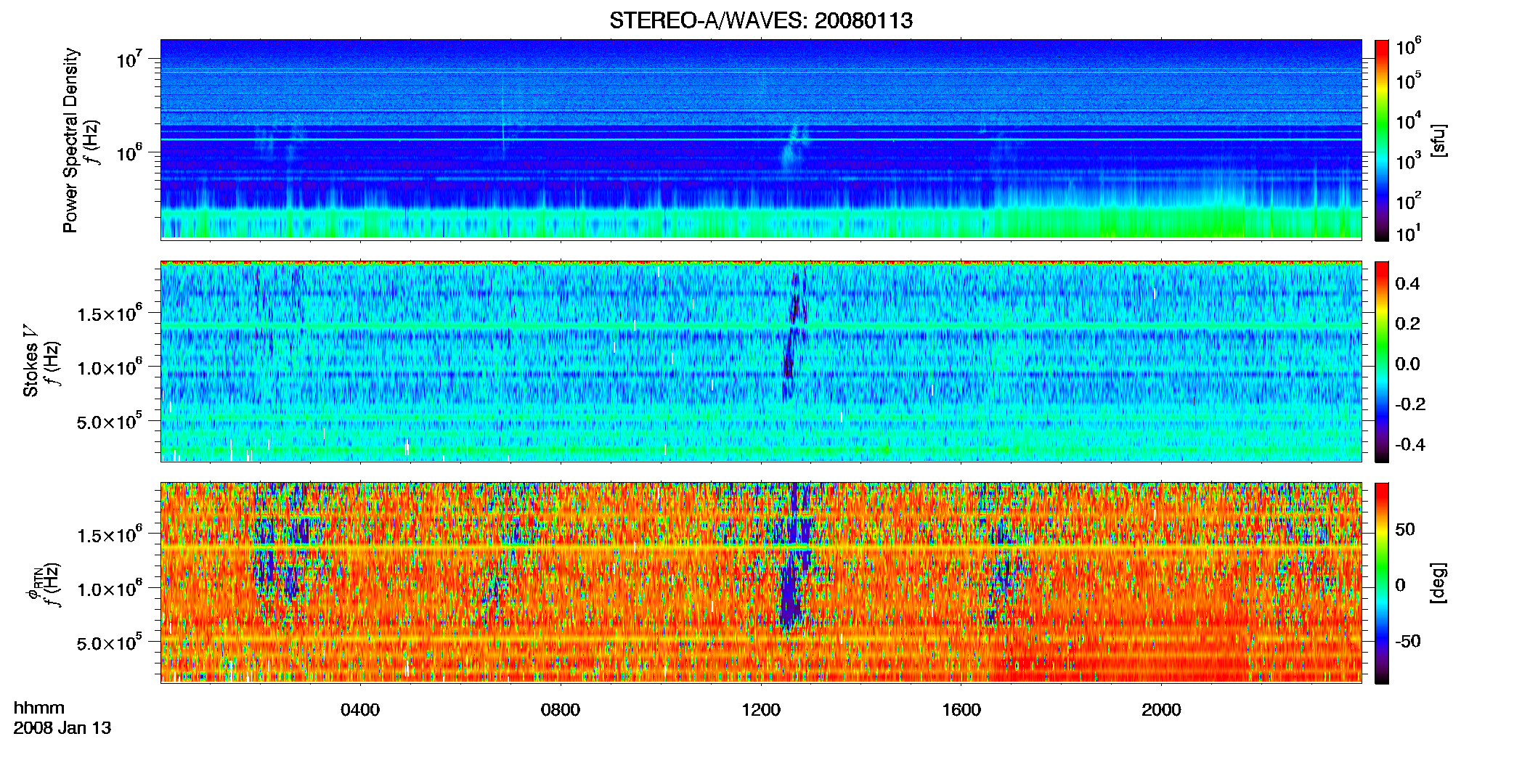Click the STEREO-A/WAVES: 20080113 plot title
The image size is (1522, 784).
click(761, 20)
